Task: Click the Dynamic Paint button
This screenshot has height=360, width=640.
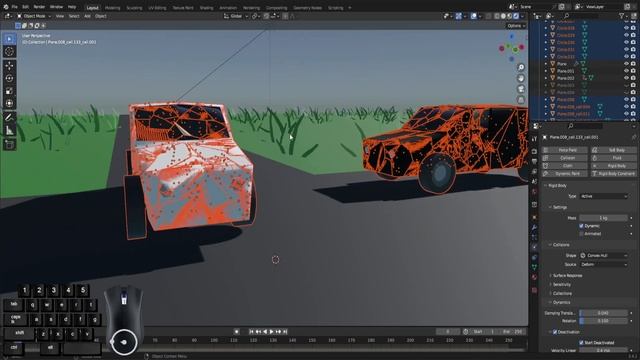Action: tap(565, 174)
